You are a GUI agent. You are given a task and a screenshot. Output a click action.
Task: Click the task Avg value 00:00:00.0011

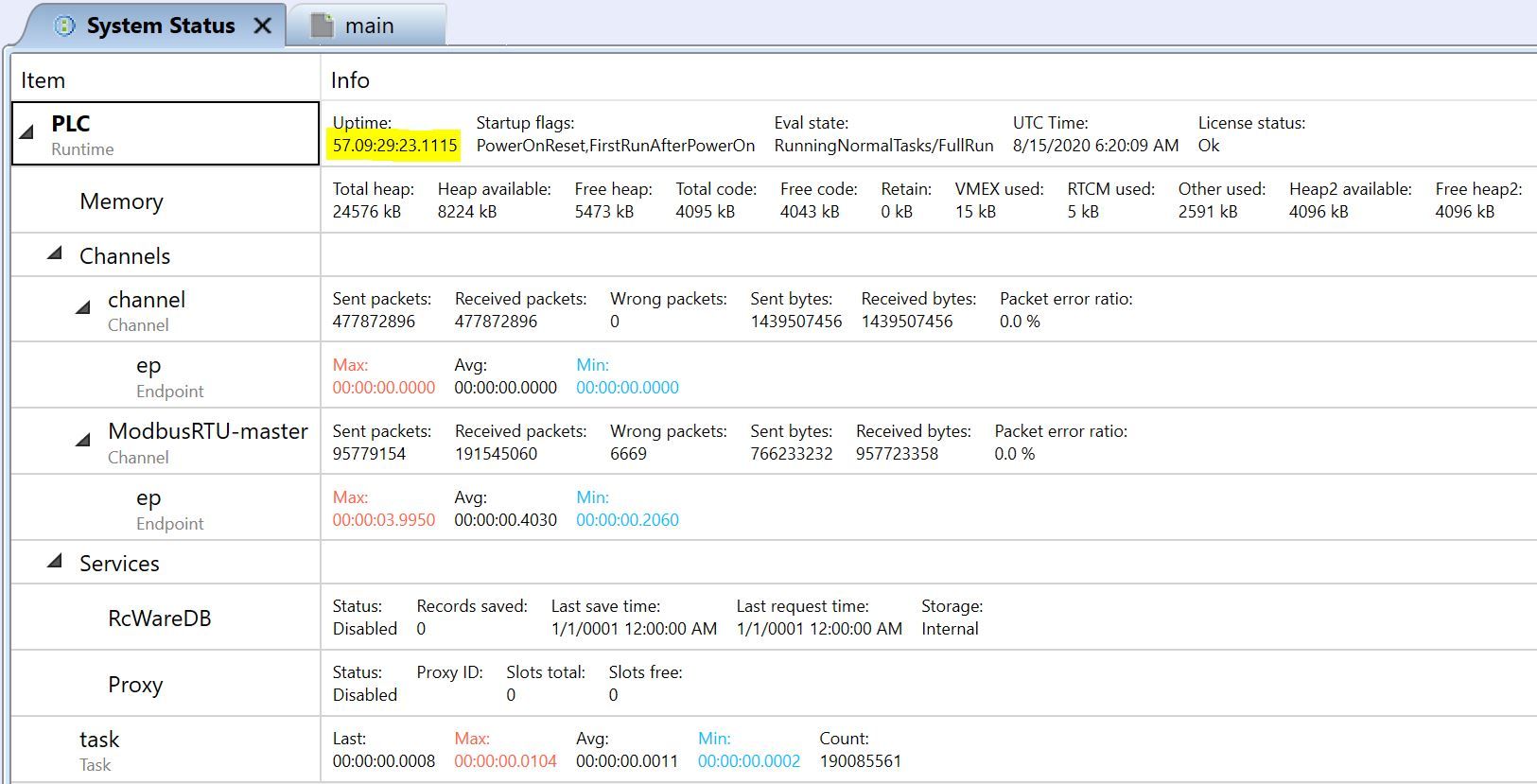[627, 760]
